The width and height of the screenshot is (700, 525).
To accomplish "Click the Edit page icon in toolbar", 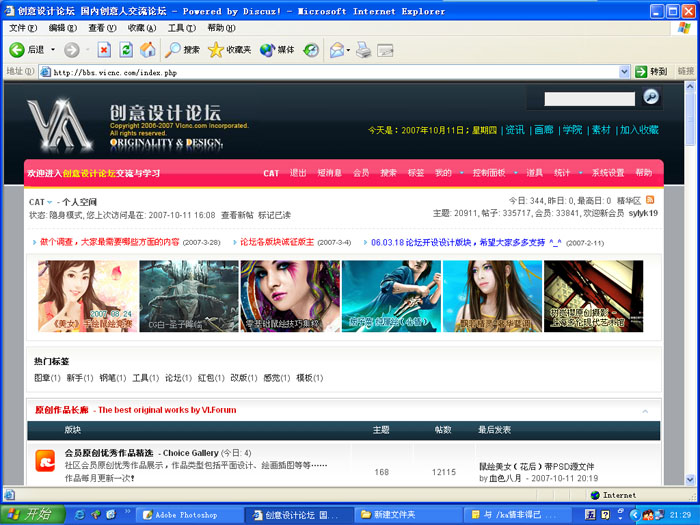I will (x=385, y=50).
